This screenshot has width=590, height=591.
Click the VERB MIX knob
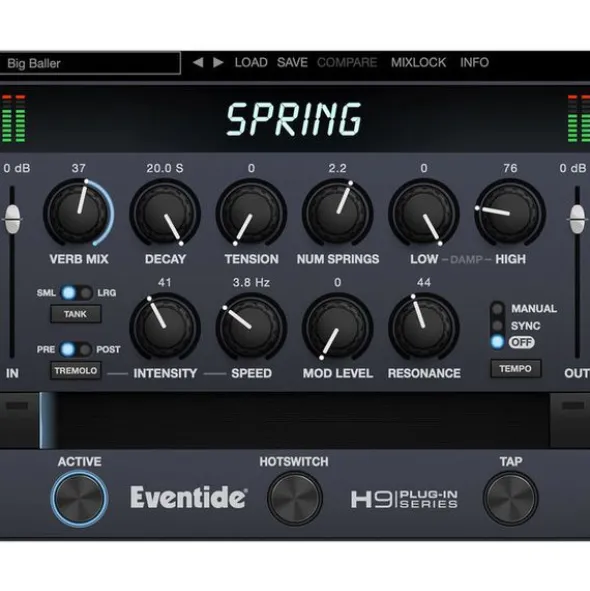point(79,213)
